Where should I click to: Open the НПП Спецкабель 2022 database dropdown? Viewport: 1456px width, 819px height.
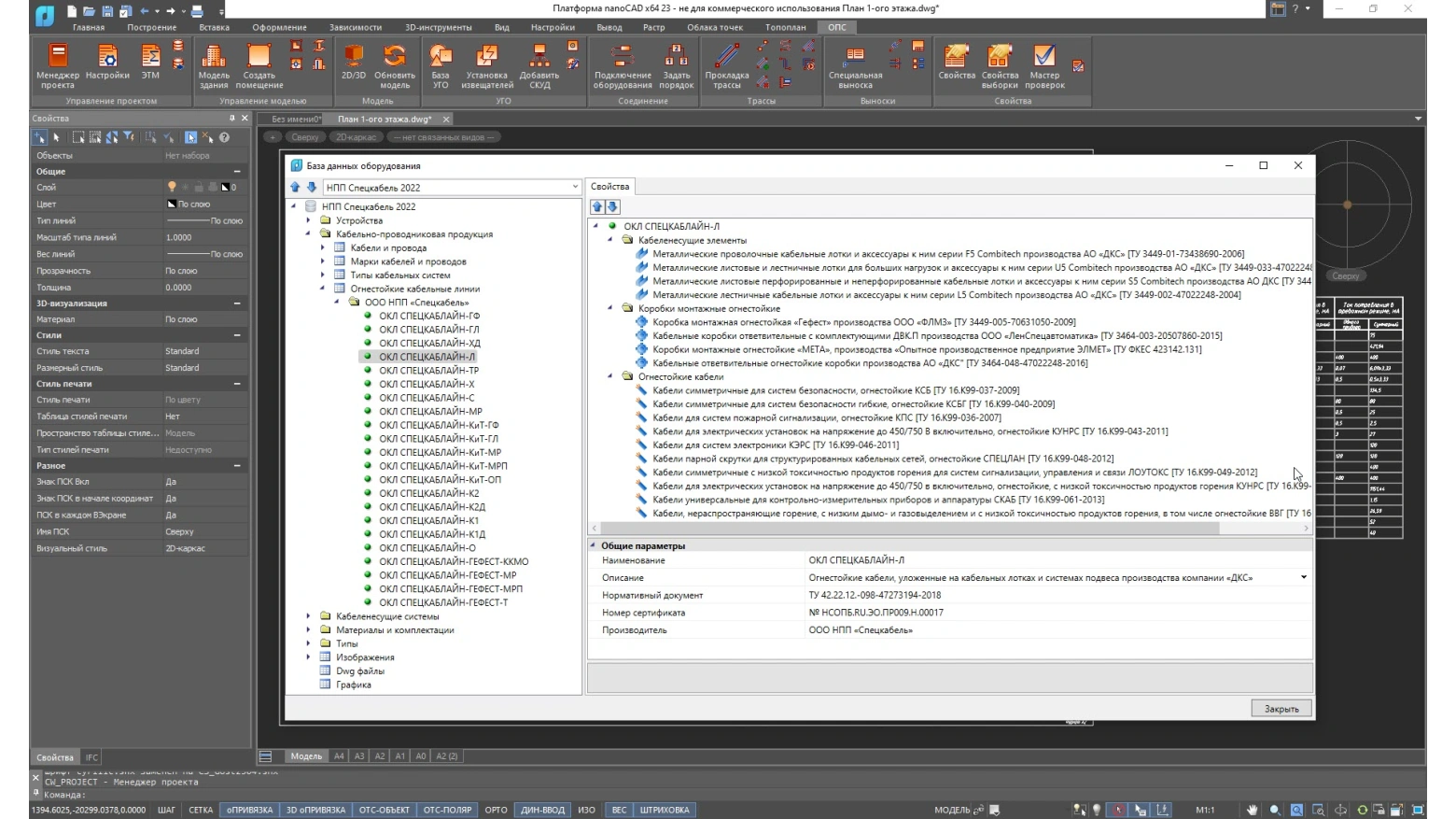point(575,188)
